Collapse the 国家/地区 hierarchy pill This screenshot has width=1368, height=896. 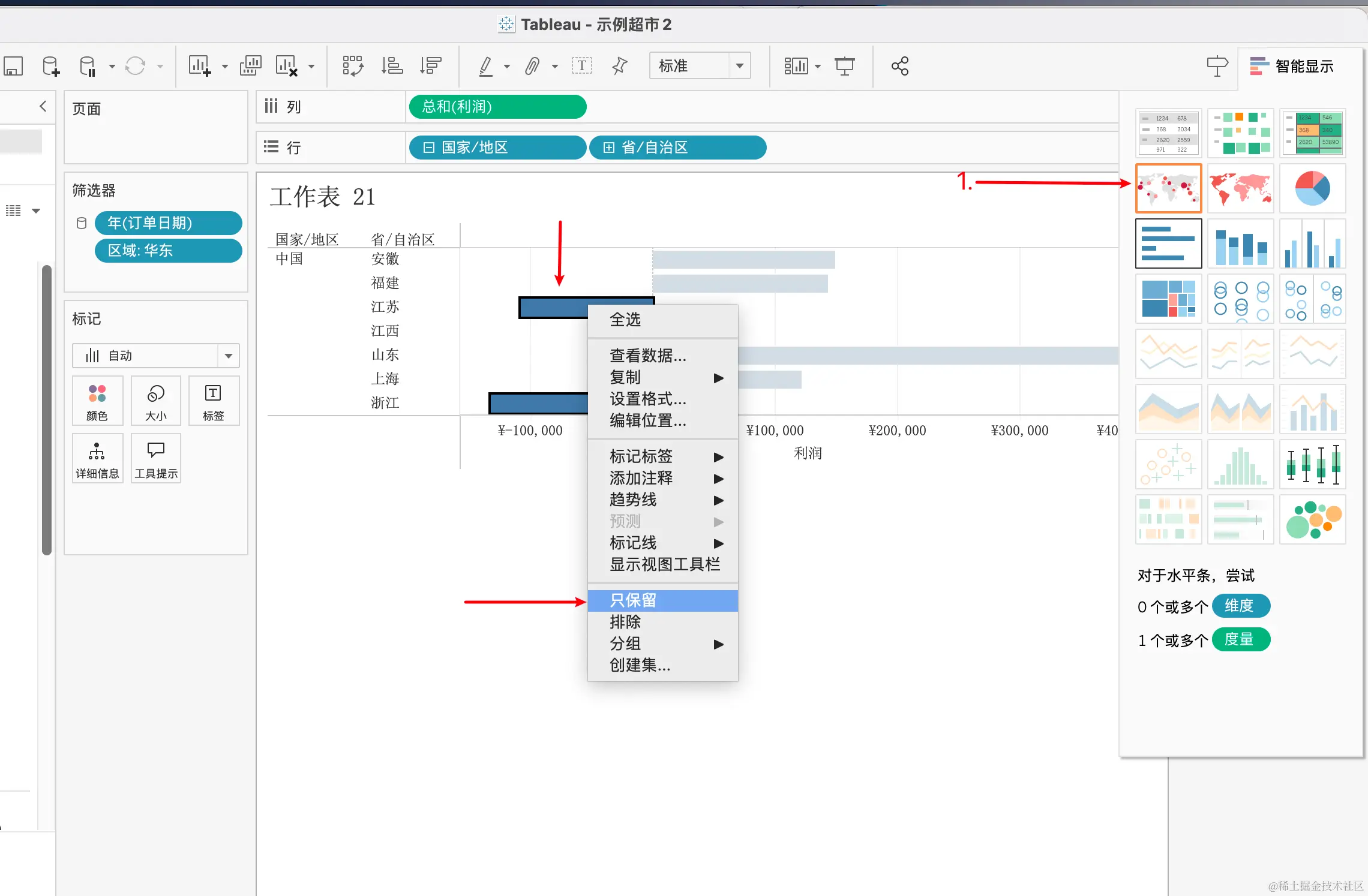(x=428, y=148)
